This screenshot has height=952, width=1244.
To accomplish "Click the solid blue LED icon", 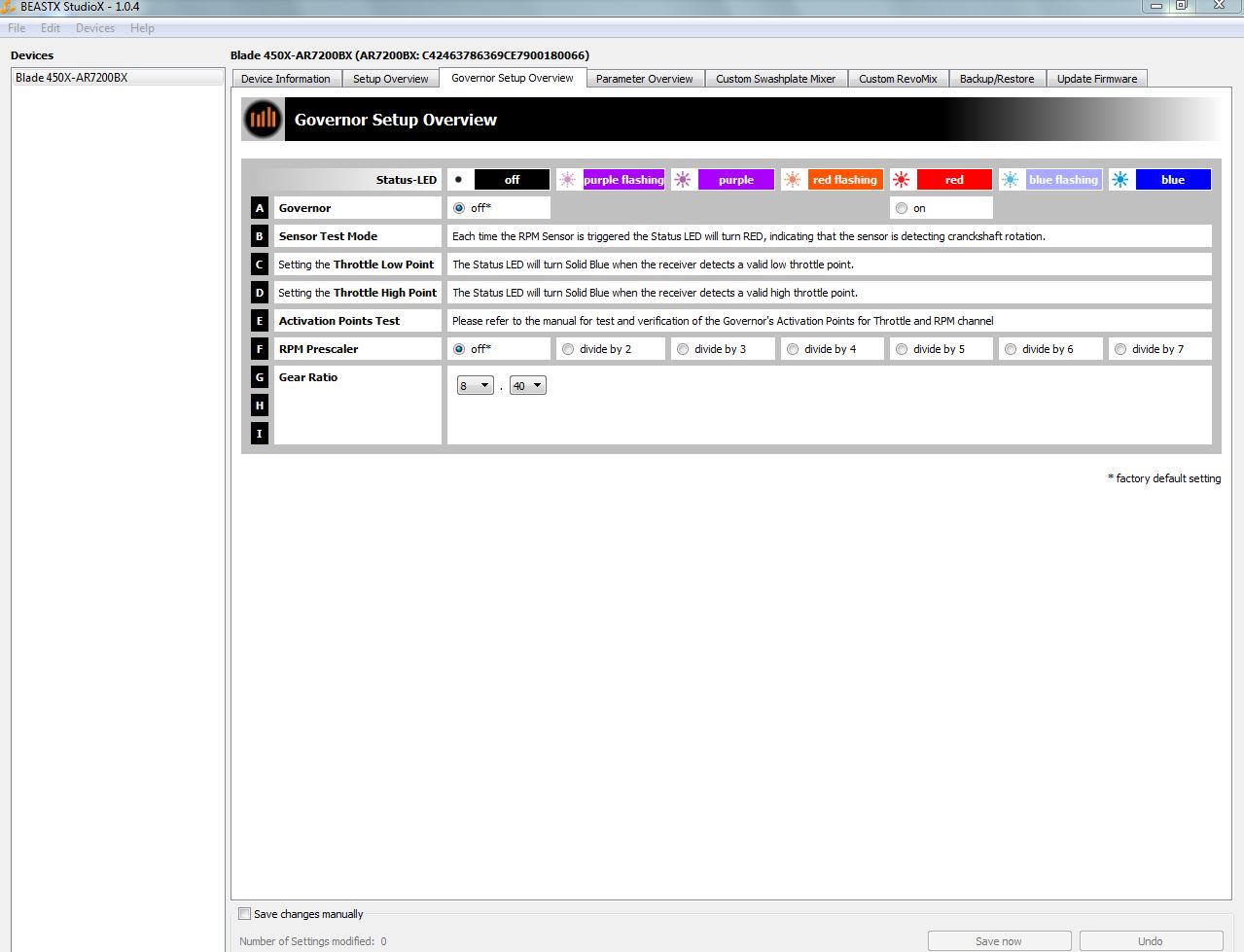I will point(1120,180).
